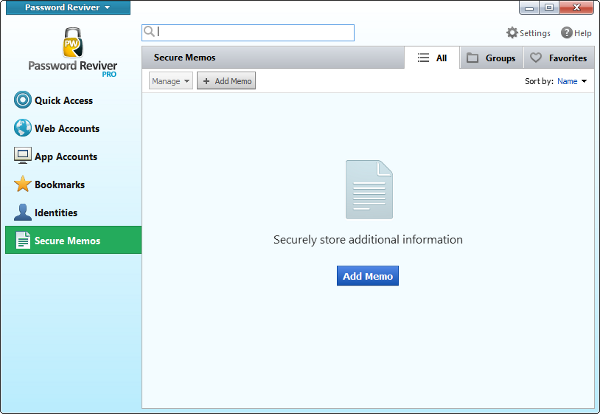Click inside the search input field
The width and height of the screenshot is (600, 414).
[x=248, y=33]
